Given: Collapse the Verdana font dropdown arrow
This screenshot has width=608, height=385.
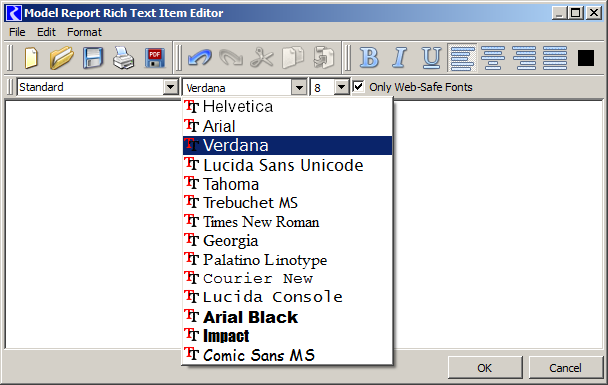Looking at the screenshot, I should coord(299,88).
